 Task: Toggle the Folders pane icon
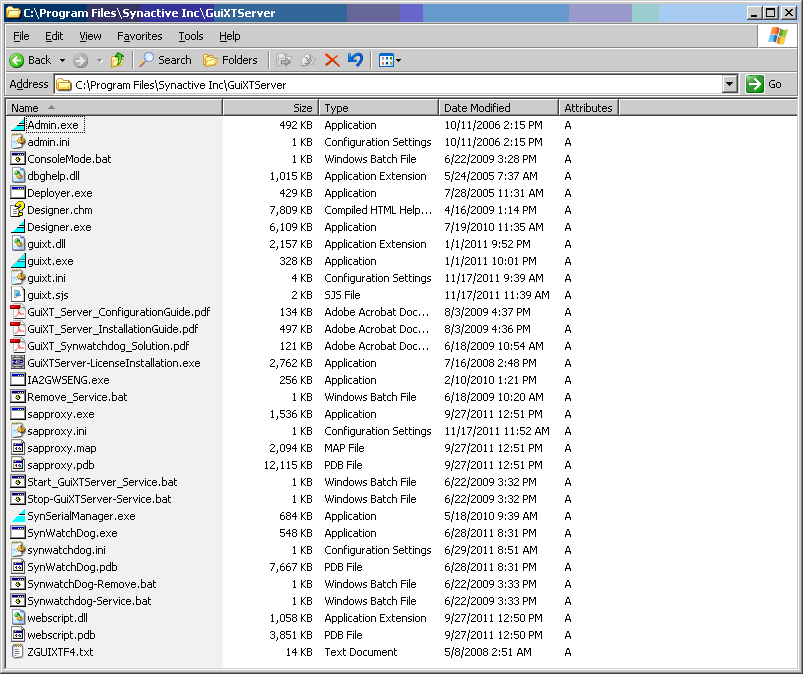coord(210,60)
